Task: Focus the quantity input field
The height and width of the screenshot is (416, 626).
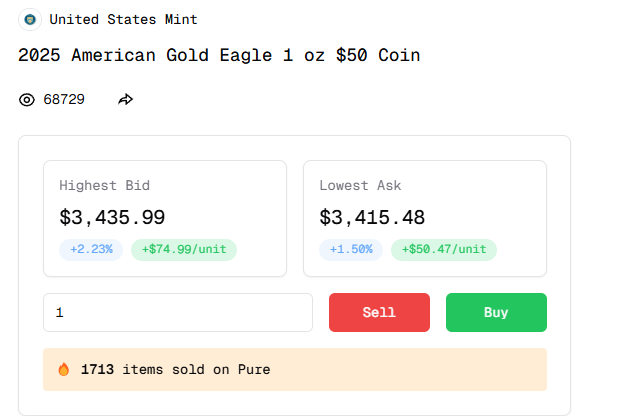Action: pyautogui.click(x=178, y=313)
